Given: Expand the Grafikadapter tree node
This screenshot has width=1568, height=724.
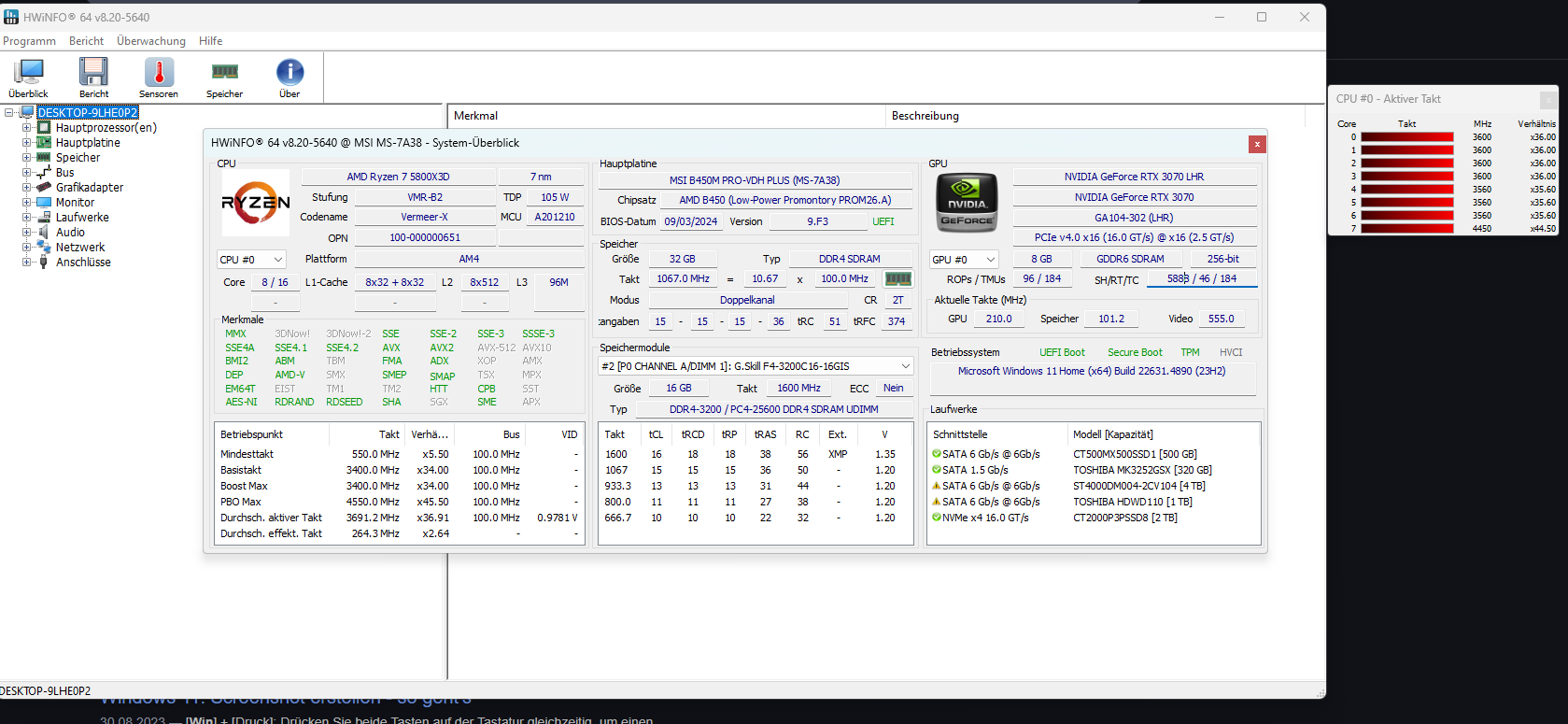Looking at the screenshot, I should [27, 188].
